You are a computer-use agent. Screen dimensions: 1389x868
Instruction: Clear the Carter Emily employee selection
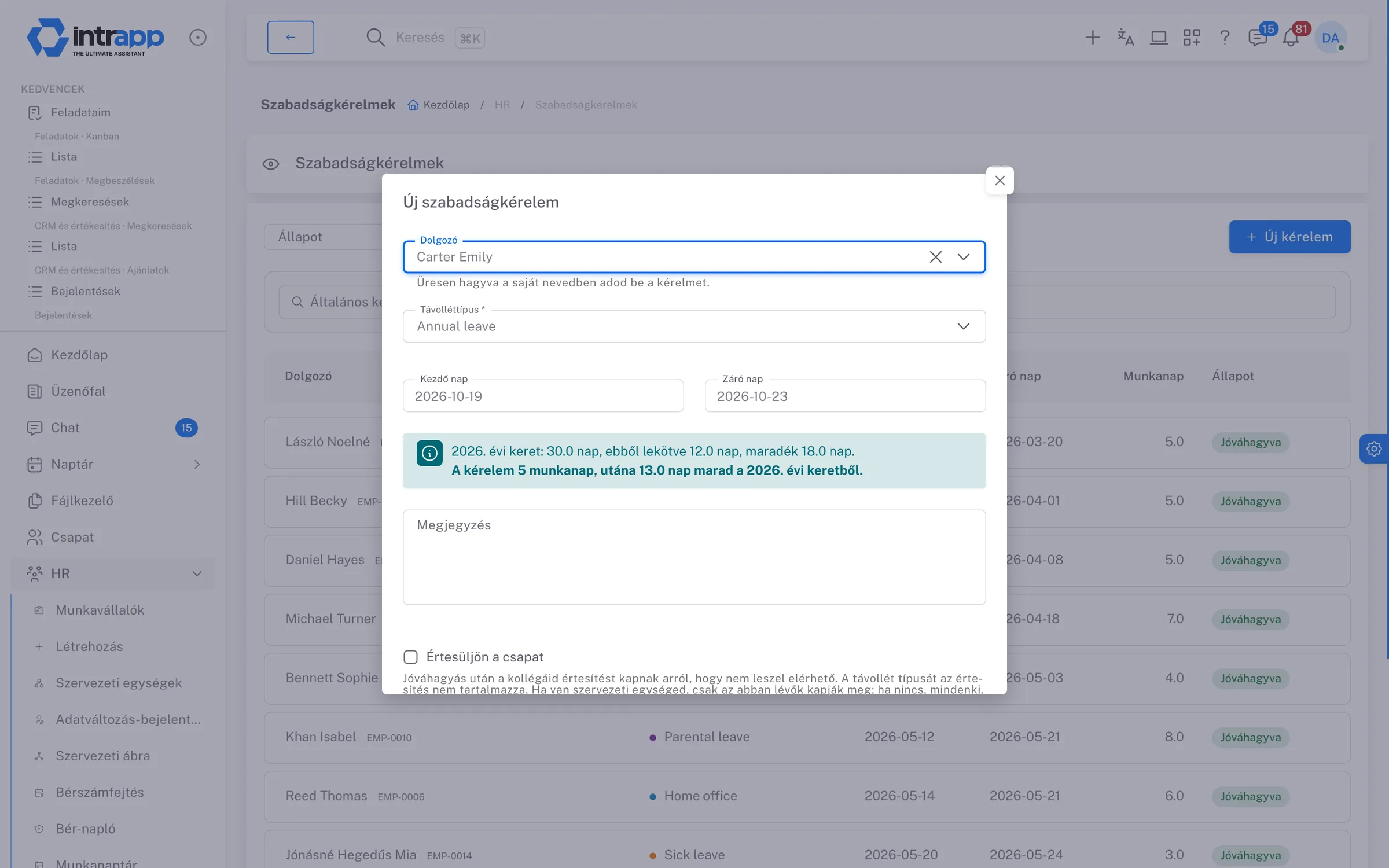935,257
